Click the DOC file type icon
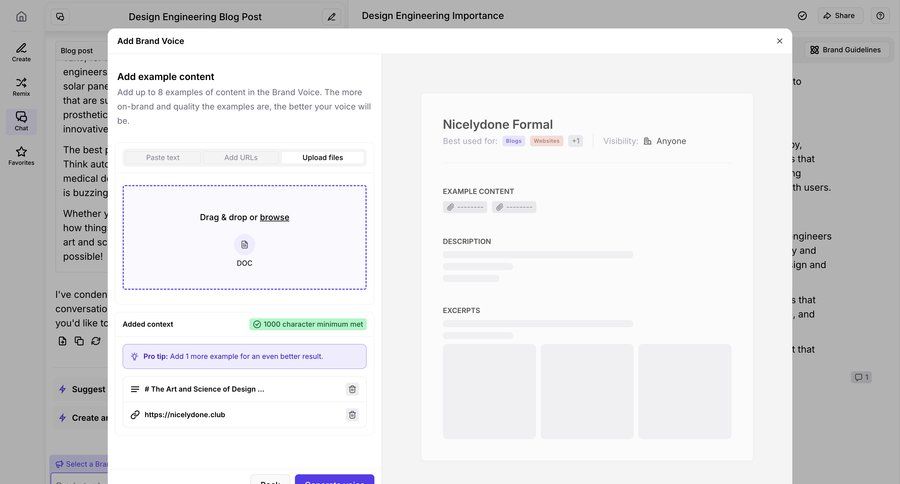Screen dimensions: 900x484 tap(245, 245)
